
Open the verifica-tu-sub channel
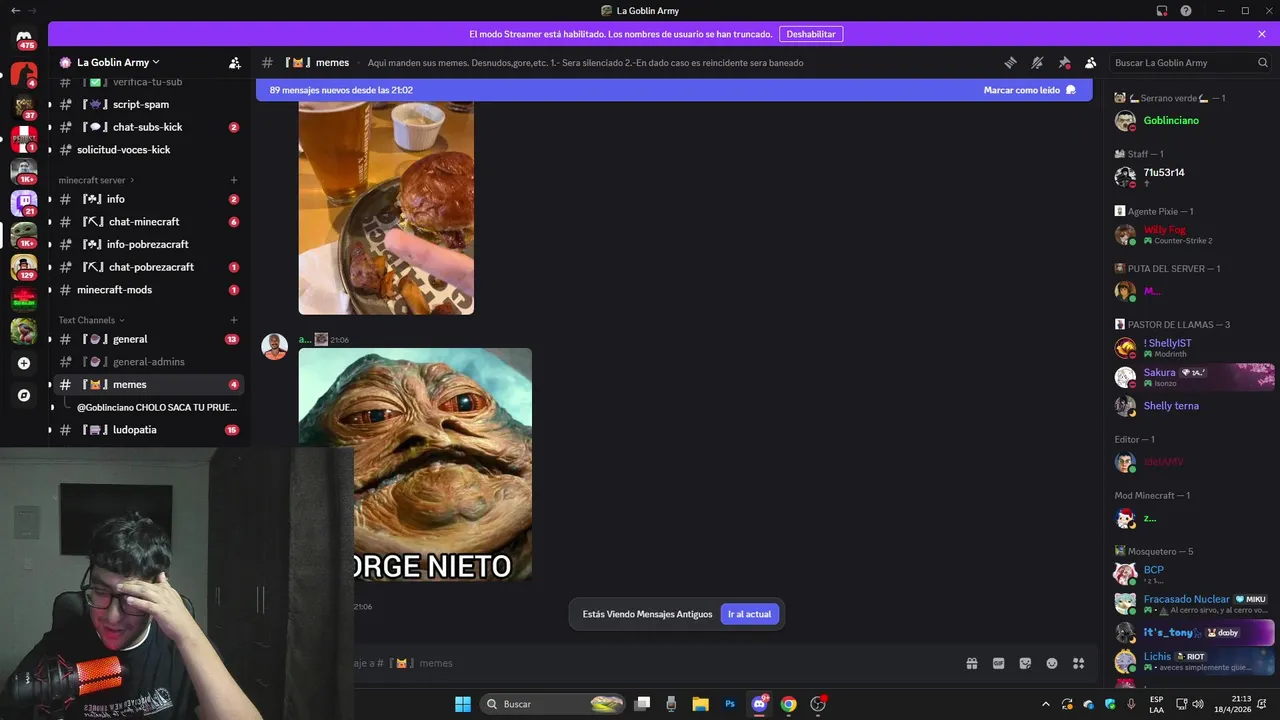pos(147,82)
